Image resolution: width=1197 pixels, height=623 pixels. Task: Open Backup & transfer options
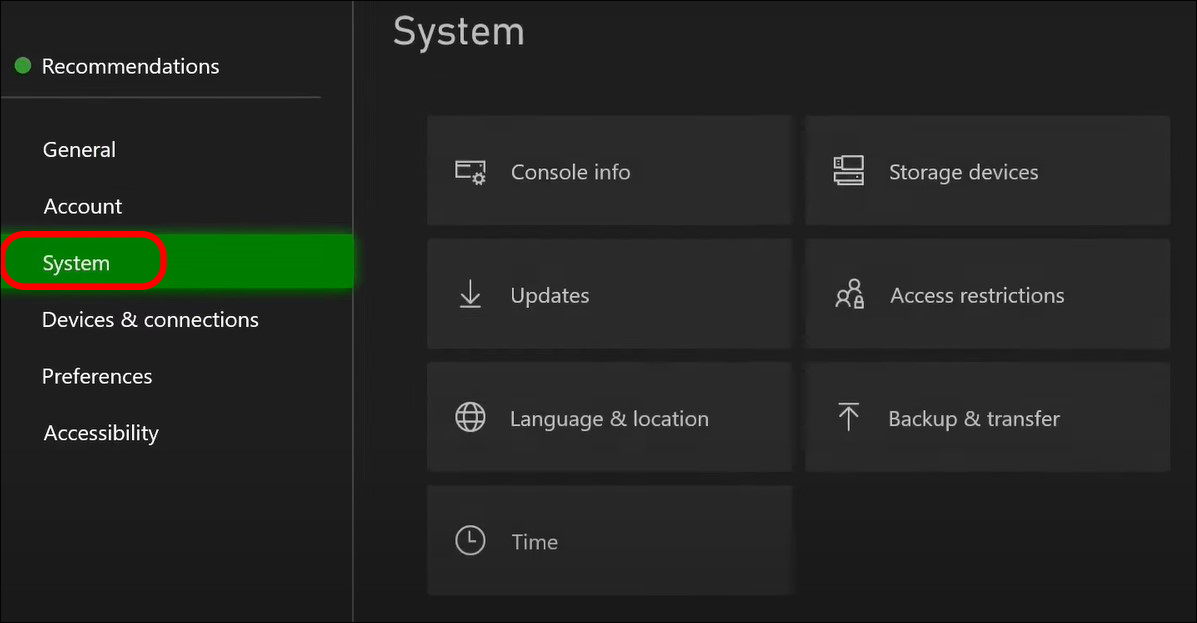click(986, 417)
